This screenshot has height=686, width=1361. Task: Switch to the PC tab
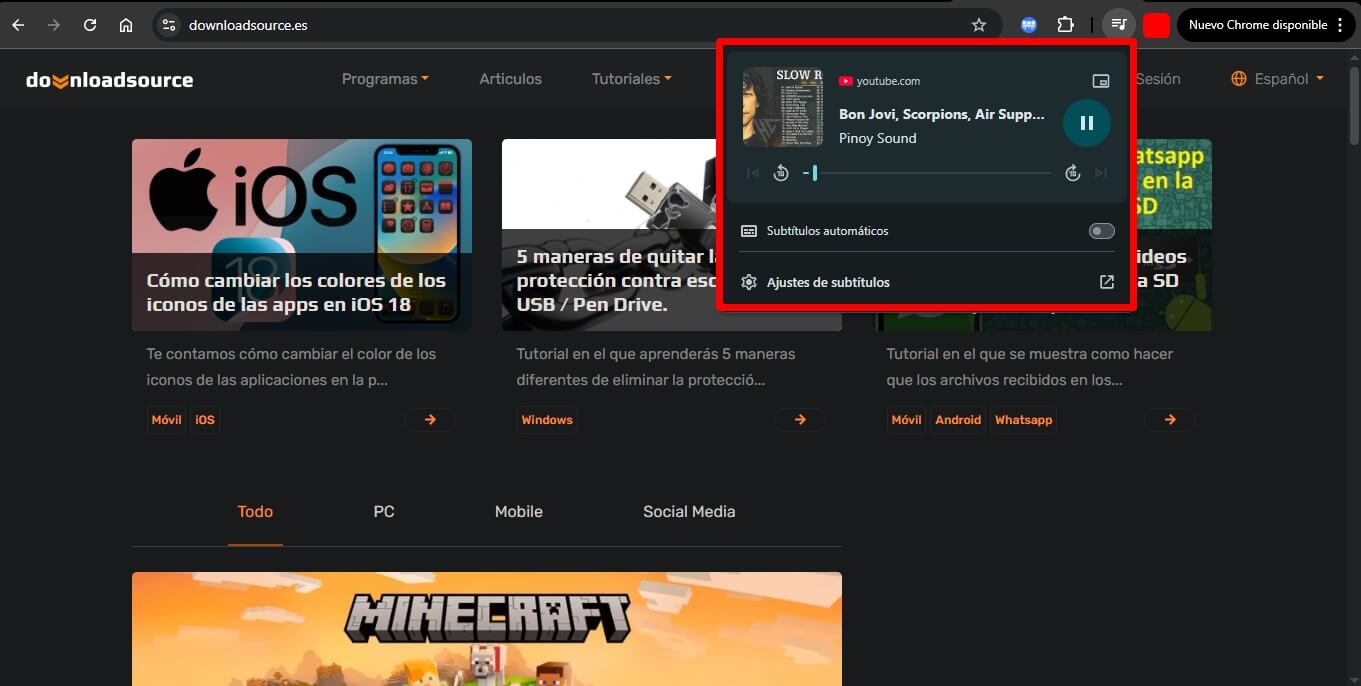pos(384,512)
